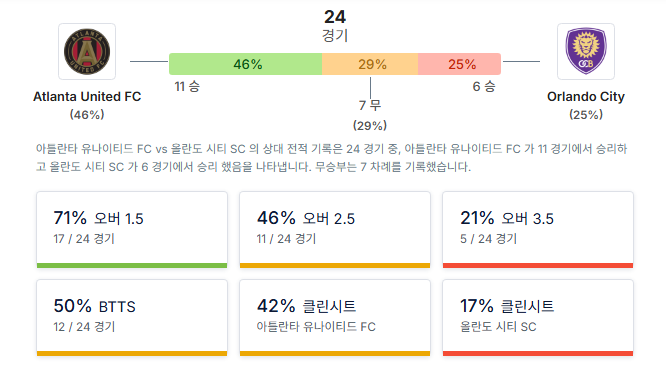666x368 pixels.
Task: Click the 11 승 label under bar
Action: 187,86
